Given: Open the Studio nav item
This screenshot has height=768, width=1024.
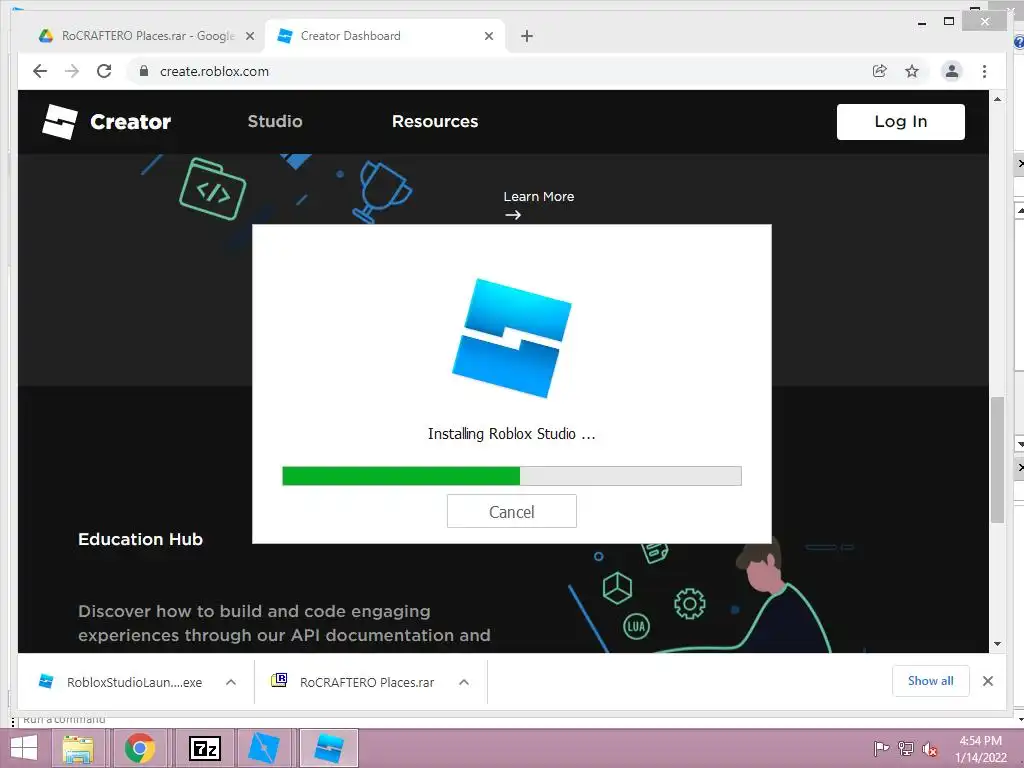Looking at the screenshot, I should (x=275, y=121).
